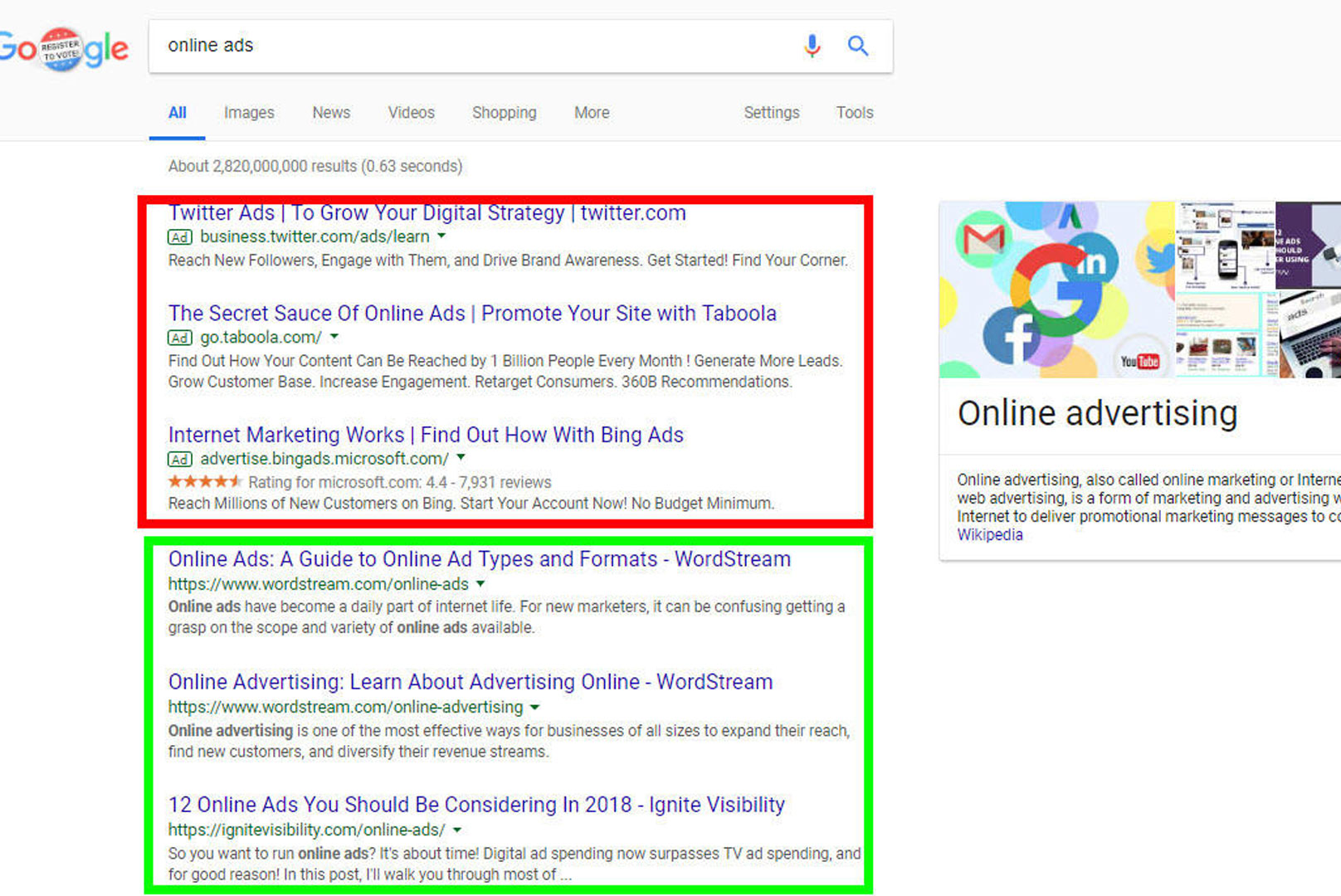Click the Online advertising panel heading
This screenshot has height=896, width=1341.
click(1097, 413)
